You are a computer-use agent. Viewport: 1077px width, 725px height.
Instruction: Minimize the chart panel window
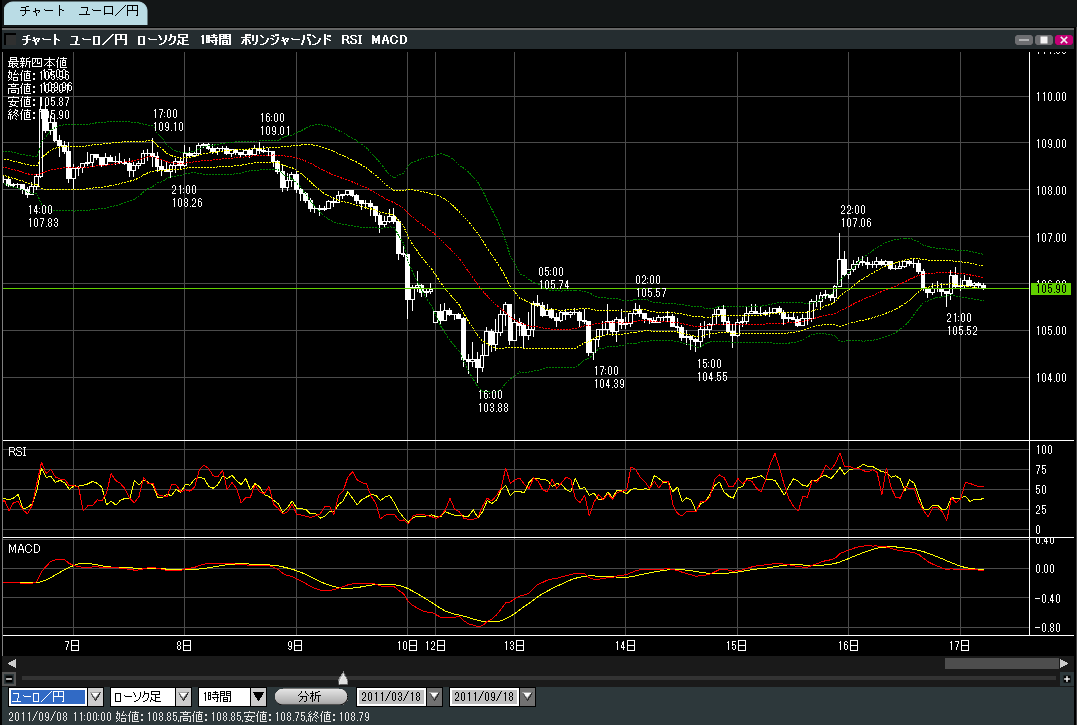[1023, 40]
